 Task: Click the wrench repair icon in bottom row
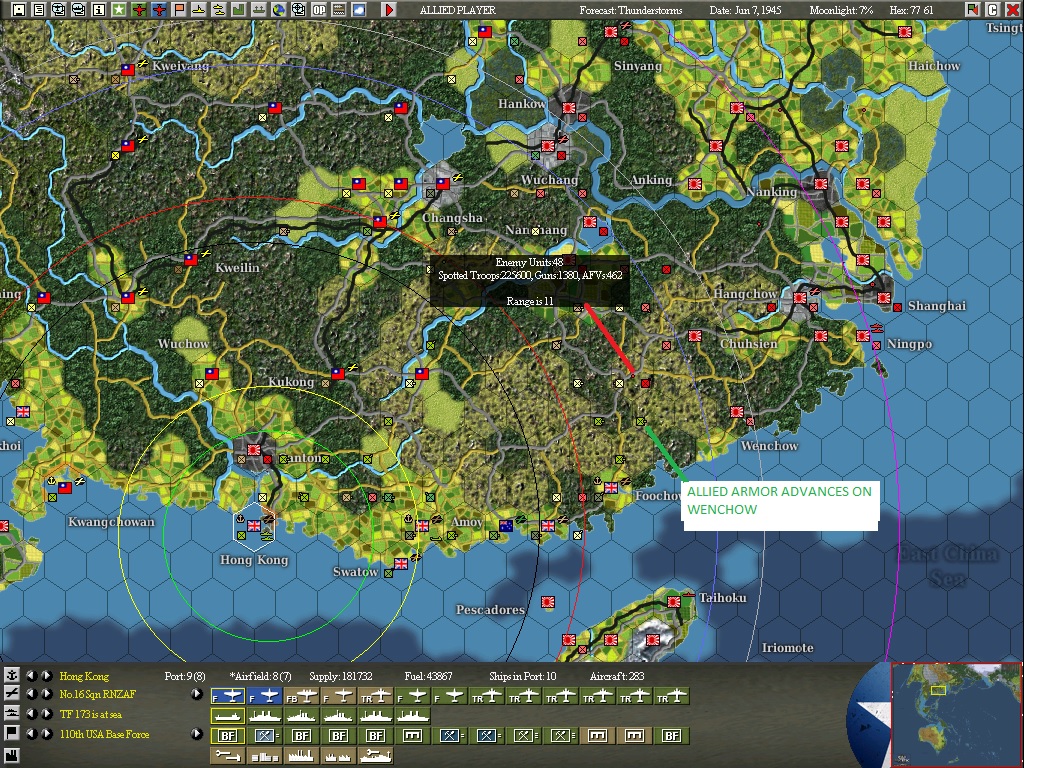coord(228,755)
